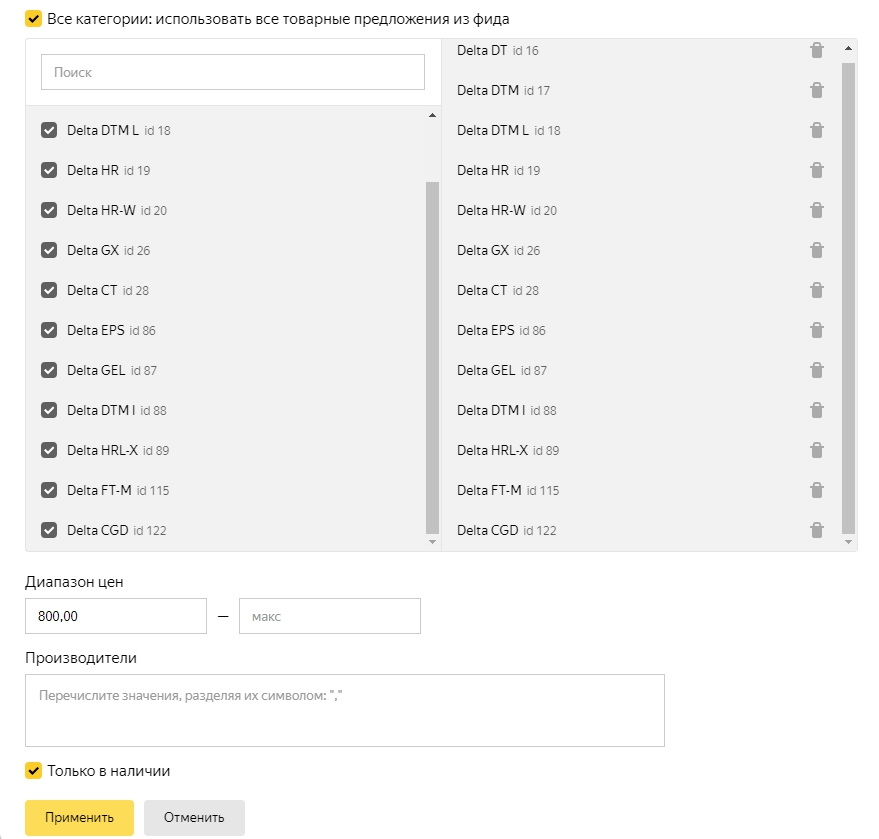This screenshot has width=879, height=839.
Task: Focus the category search field 'Поиск'
Action: click(x=233, y=72)
